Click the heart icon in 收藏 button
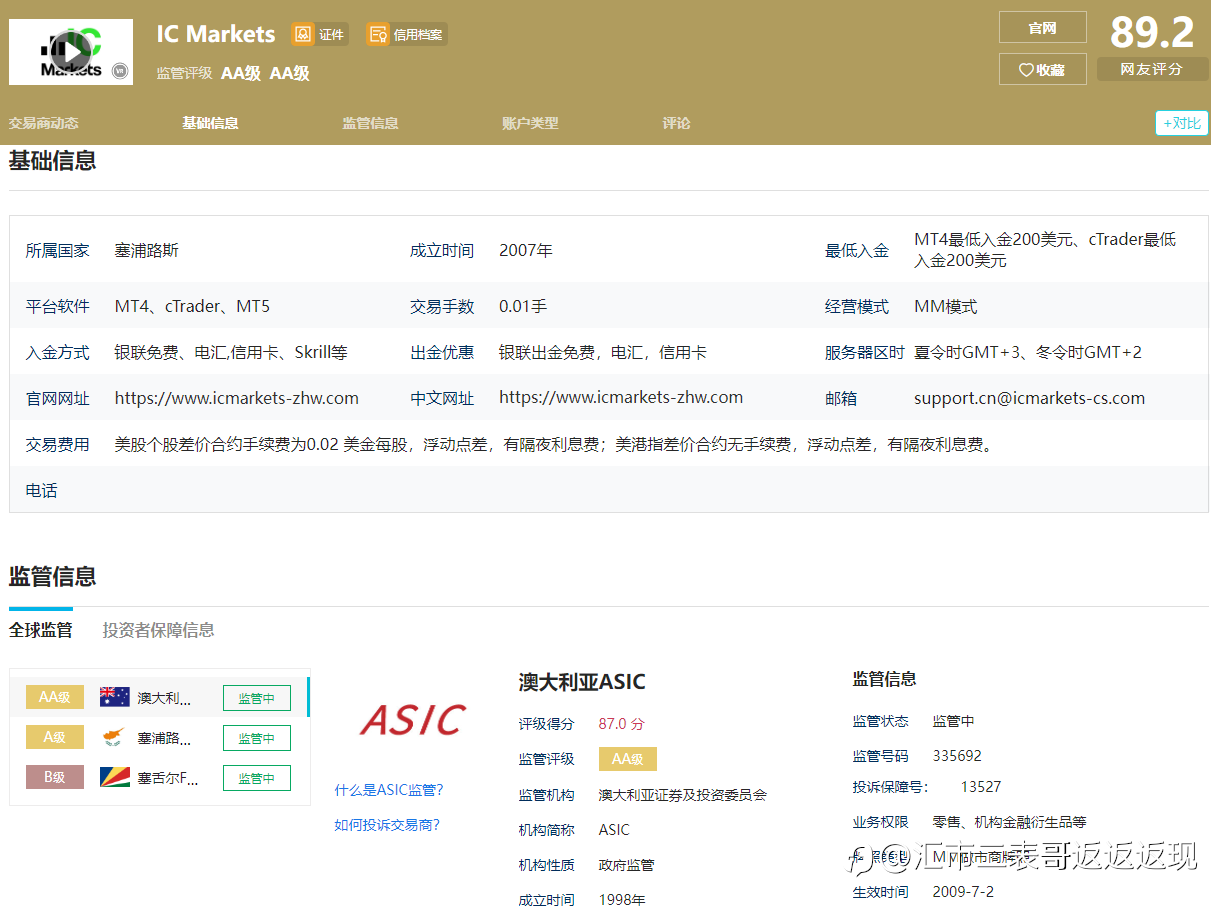The width and height of the screenshot is (1211, 910). (1026, 70)
